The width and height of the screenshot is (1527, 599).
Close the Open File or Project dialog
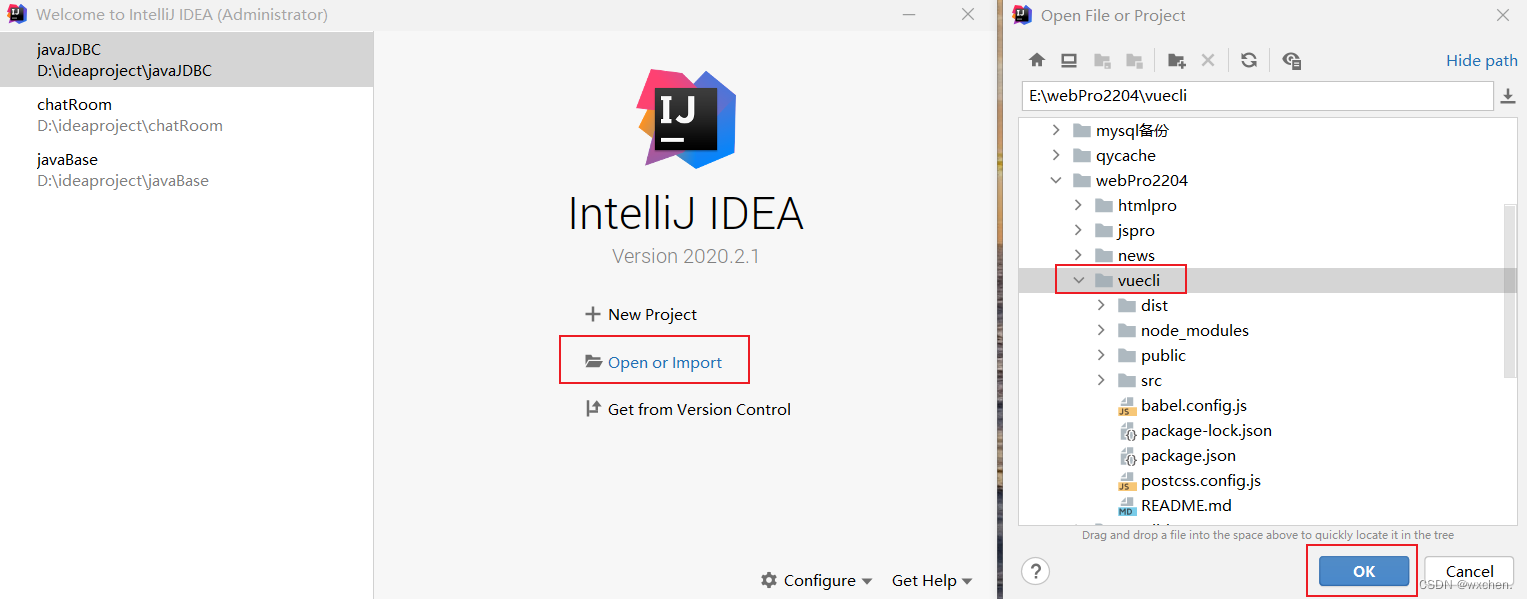tap(1502, 15)
